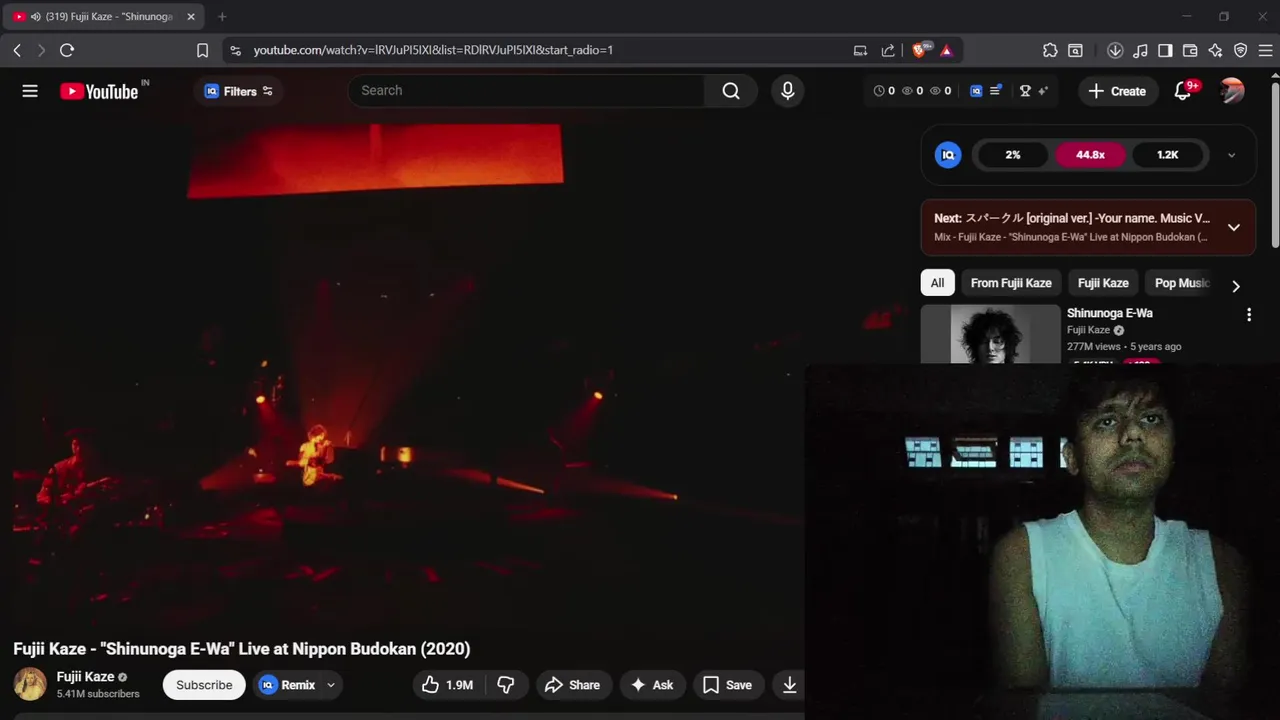Open the browser extensions puzzle icon
The height and width of the screenshot is (720, 1280).
[x=1050, y=50]
